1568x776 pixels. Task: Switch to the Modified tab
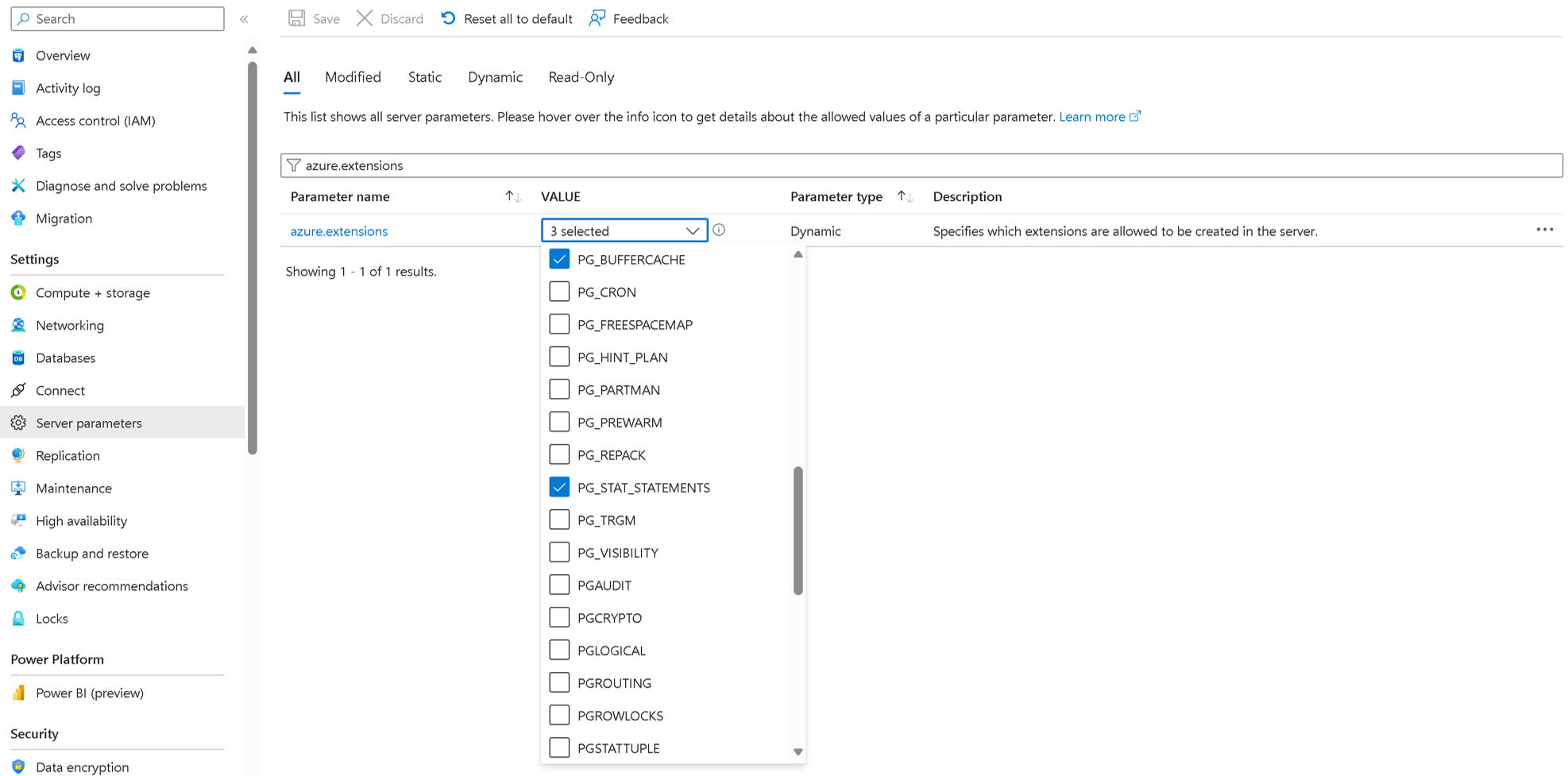click(353, 77)
